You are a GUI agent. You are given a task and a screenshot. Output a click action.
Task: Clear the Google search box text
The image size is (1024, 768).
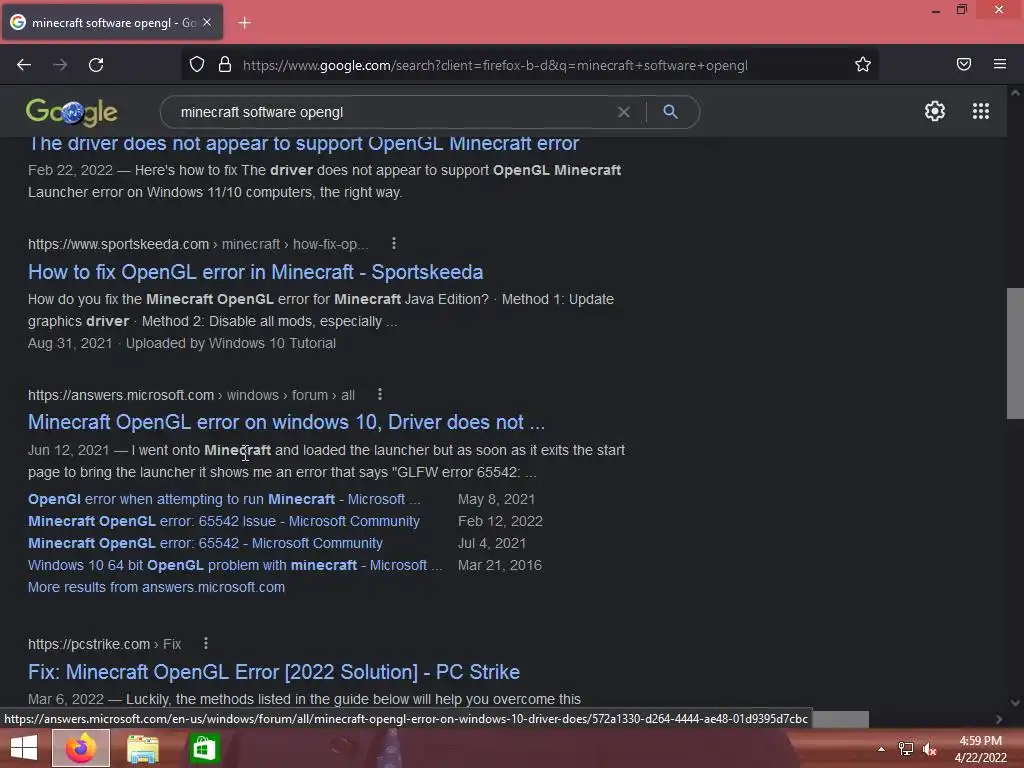tap(624, 112)
